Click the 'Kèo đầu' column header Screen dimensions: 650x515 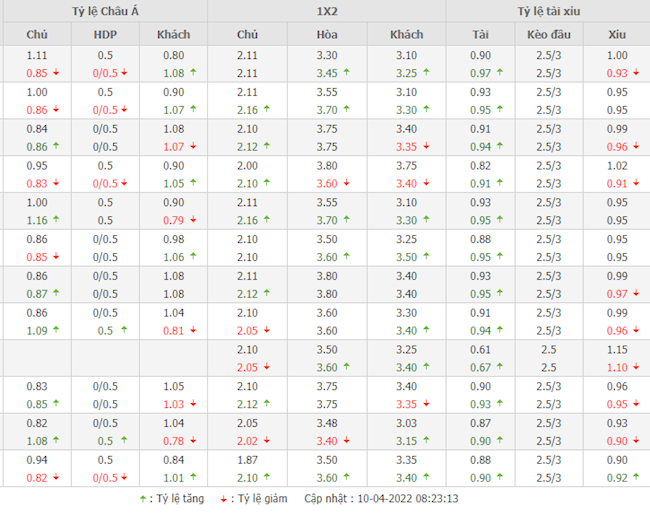(x=549, y=34)
